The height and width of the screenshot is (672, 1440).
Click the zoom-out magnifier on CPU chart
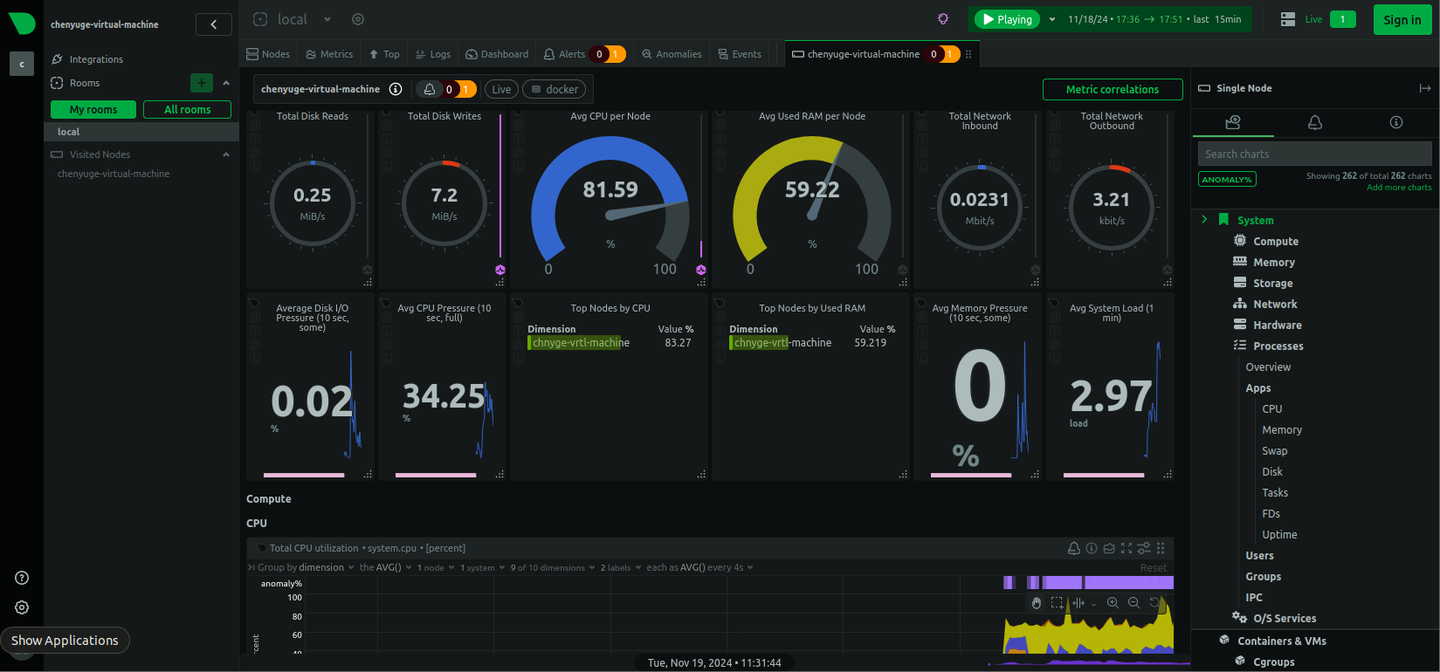coord(1133,603)
